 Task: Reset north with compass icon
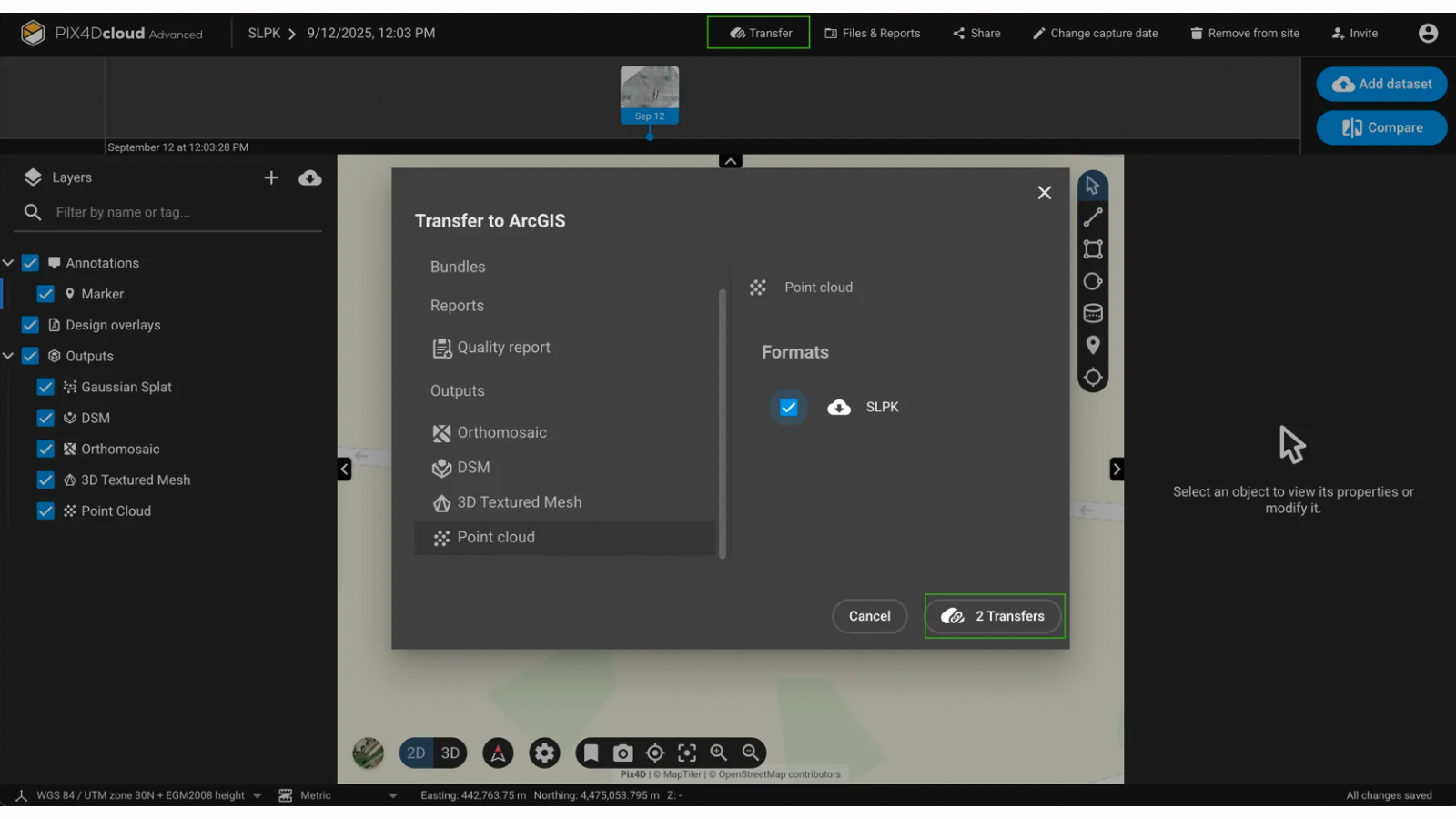(498, 753)
